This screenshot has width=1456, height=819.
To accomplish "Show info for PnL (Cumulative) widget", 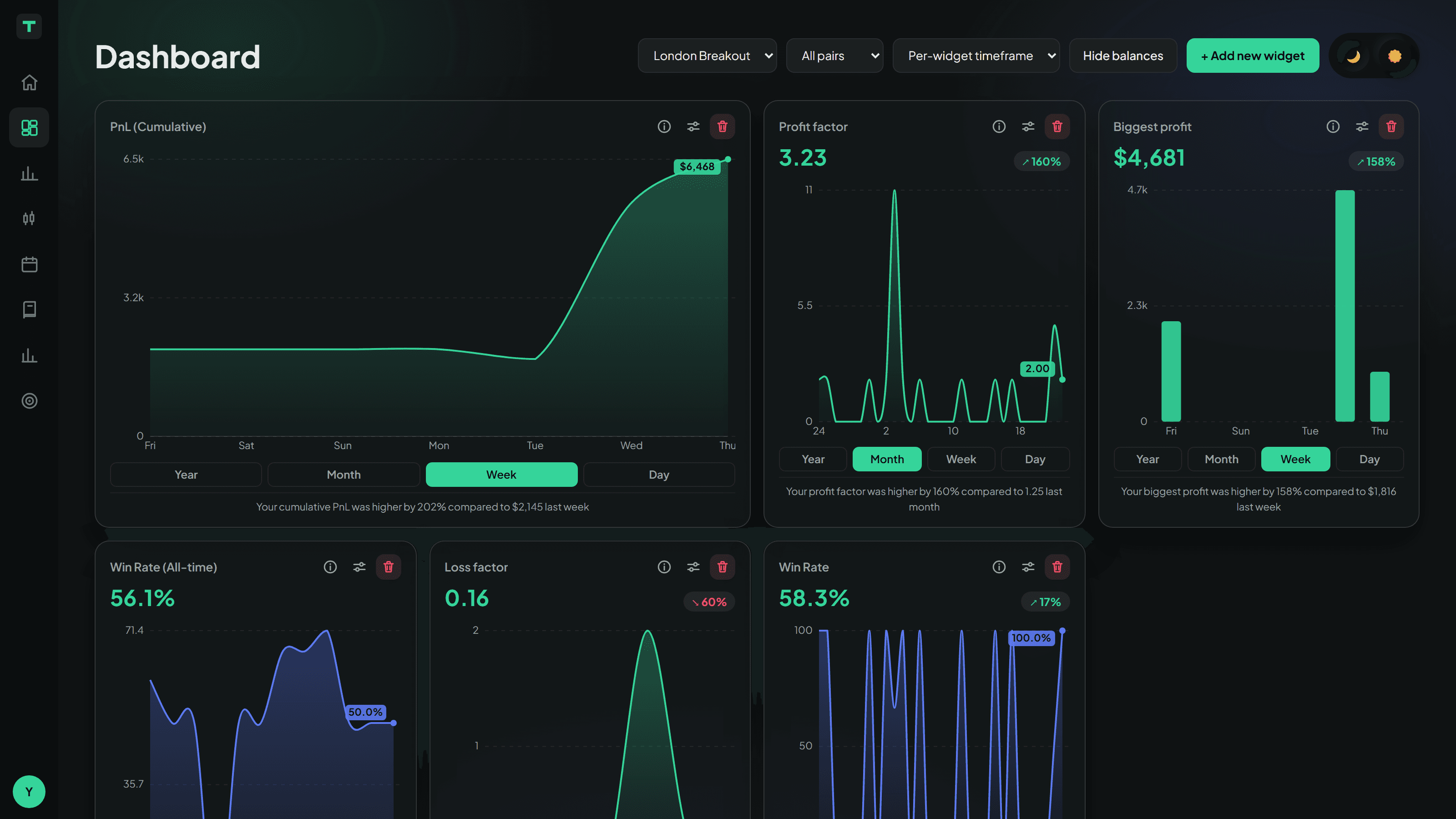I will [x=664, y=126].
